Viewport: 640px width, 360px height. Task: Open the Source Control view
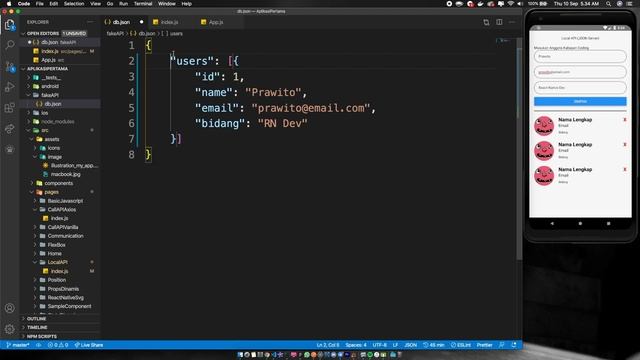(10, 66)
